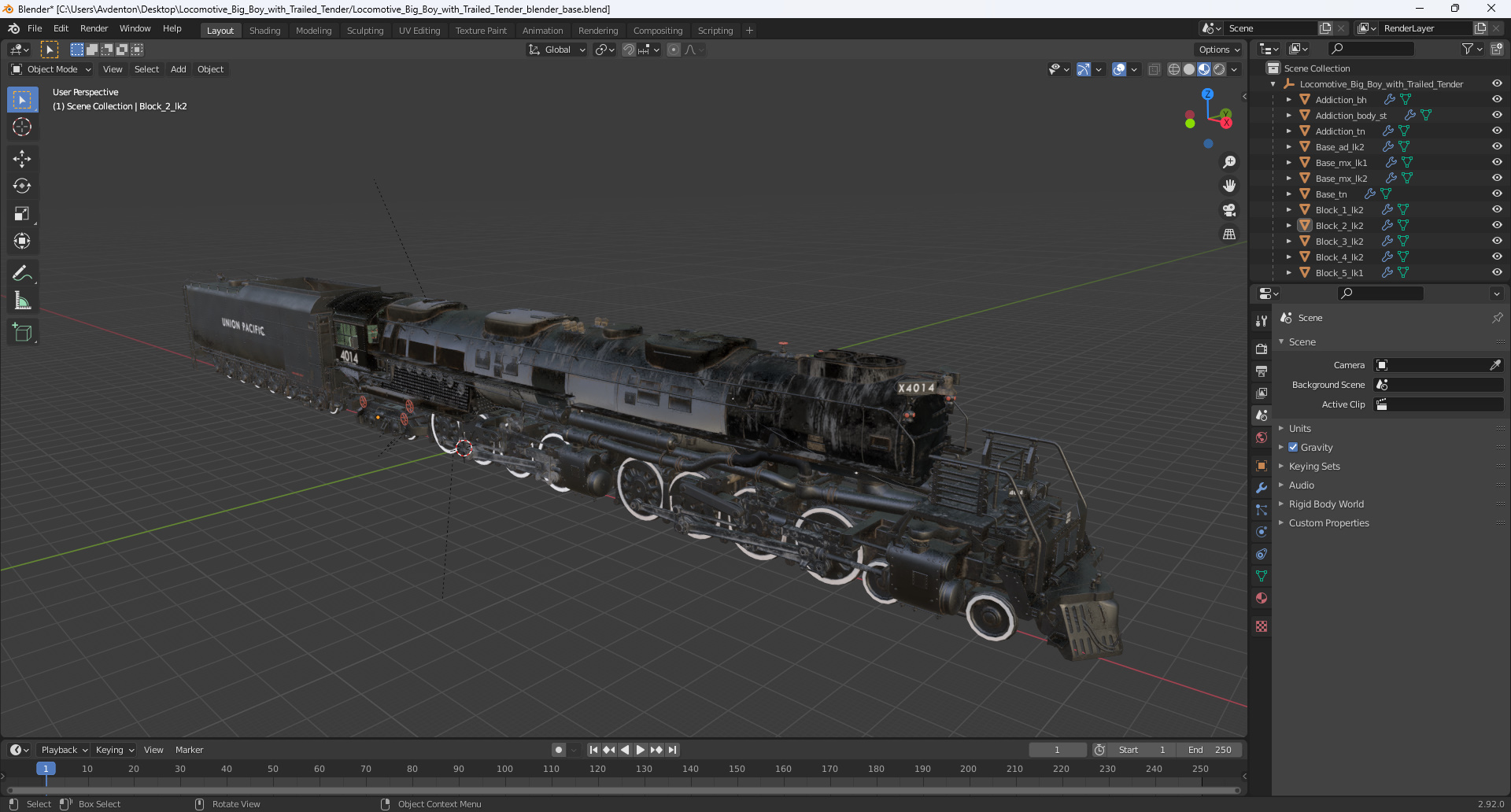The image size is (1511, 812).
Task: Open the Object Constraints properties tab
Action: pyautogui.click(x=1262, y=554)
